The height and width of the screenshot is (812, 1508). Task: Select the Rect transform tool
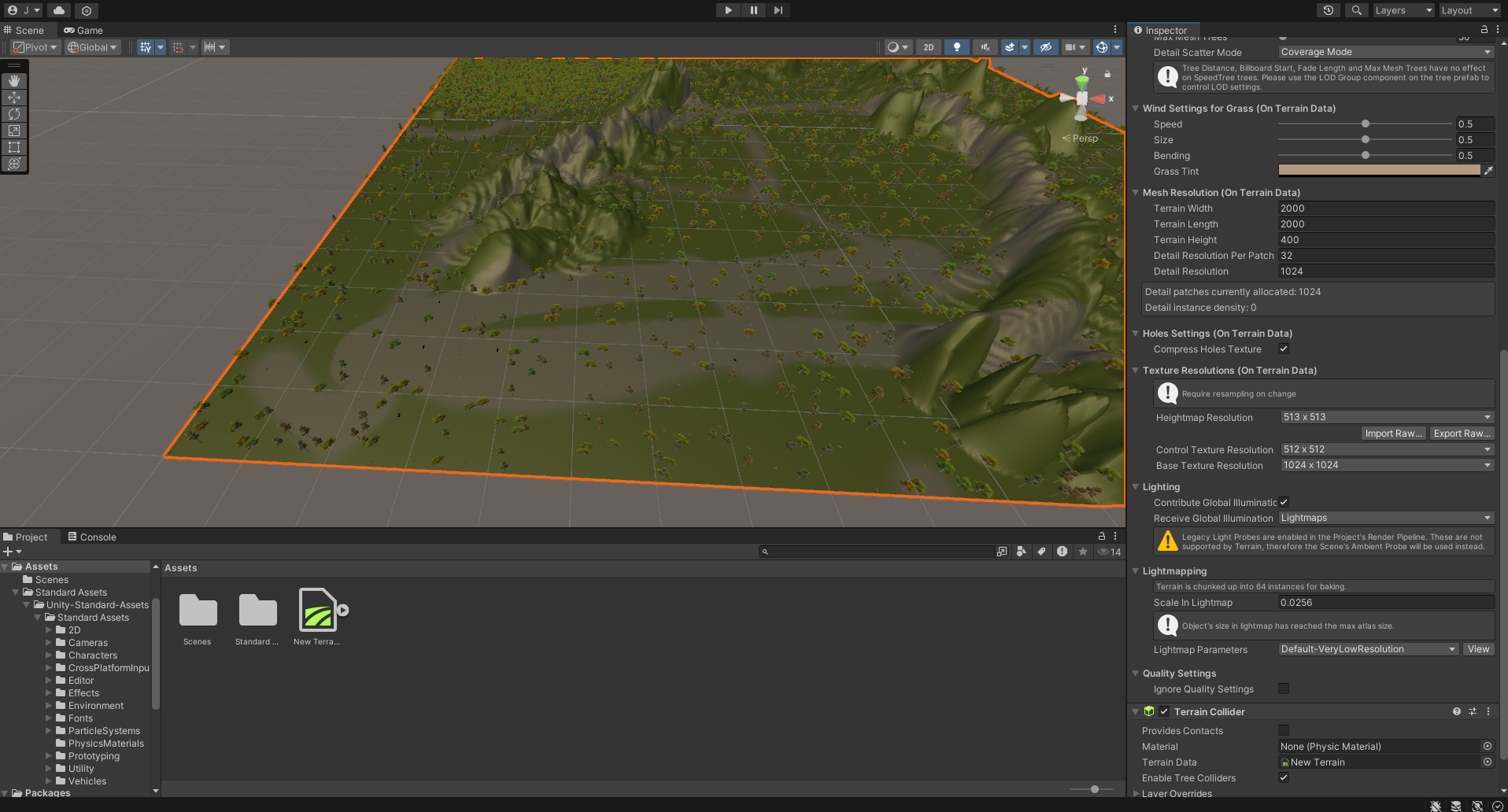click(14, 147)
